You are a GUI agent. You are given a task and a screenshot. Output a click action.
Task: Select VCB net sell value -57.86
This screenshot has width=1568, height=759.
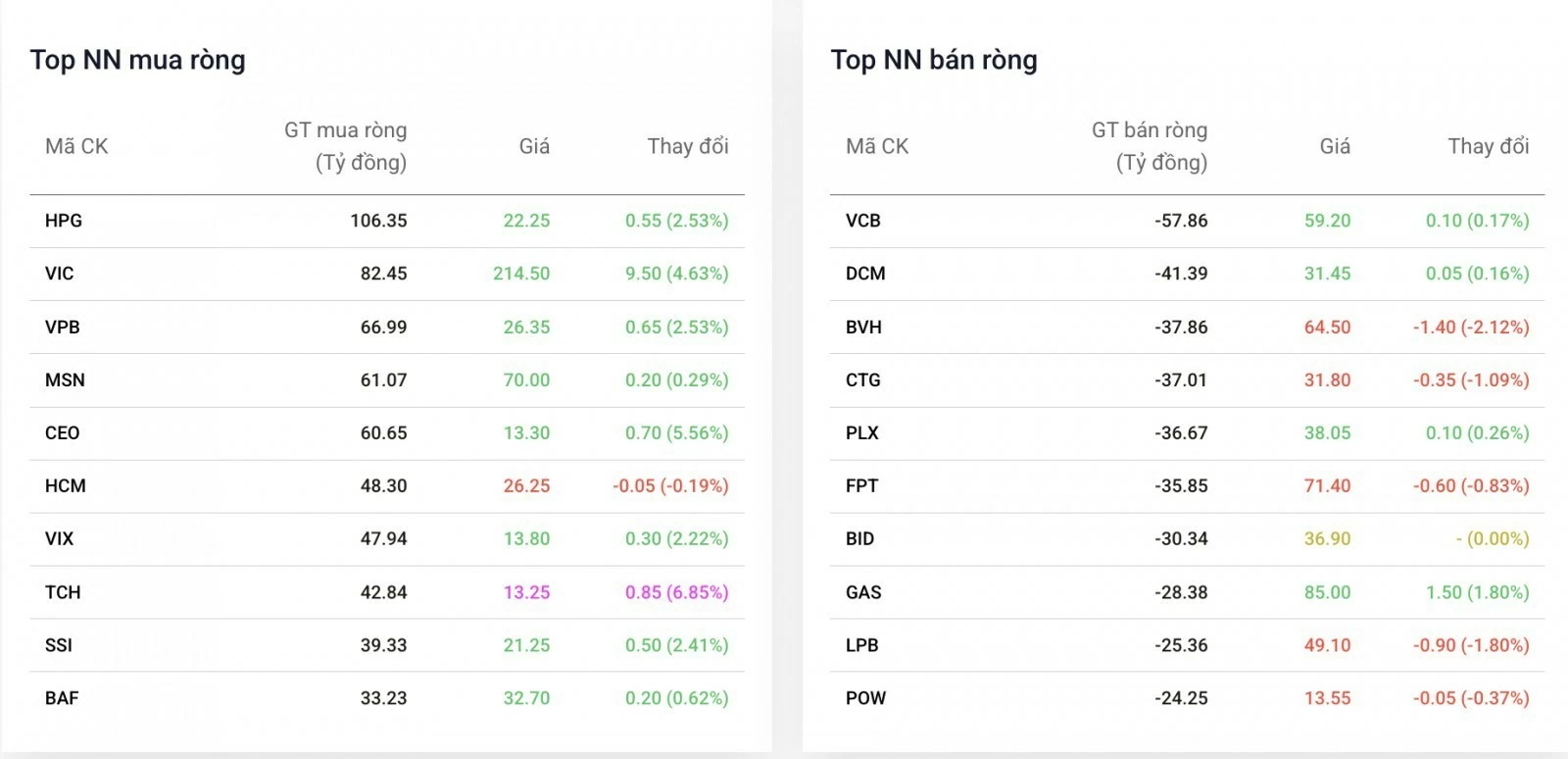(x=1181, y=221)
